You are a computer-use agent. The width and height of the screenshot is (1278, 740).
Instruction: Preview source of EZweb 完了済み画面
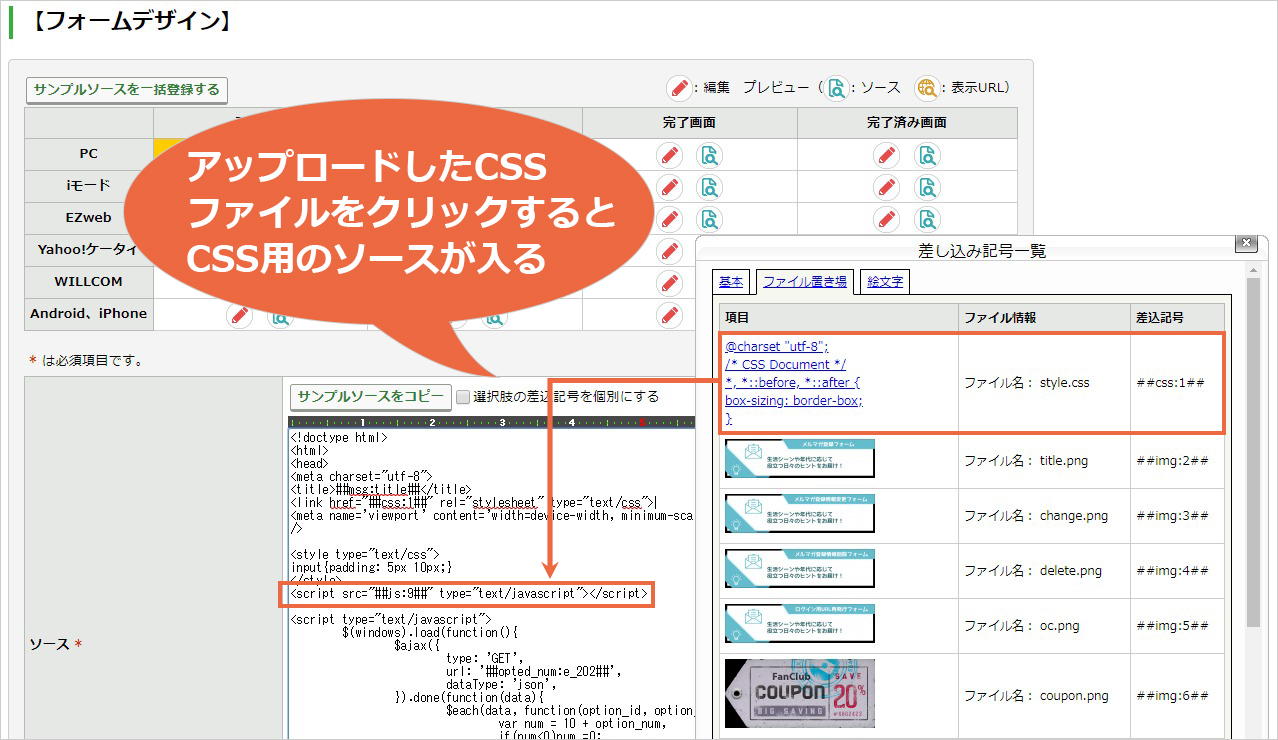click(x=927, y=219)
